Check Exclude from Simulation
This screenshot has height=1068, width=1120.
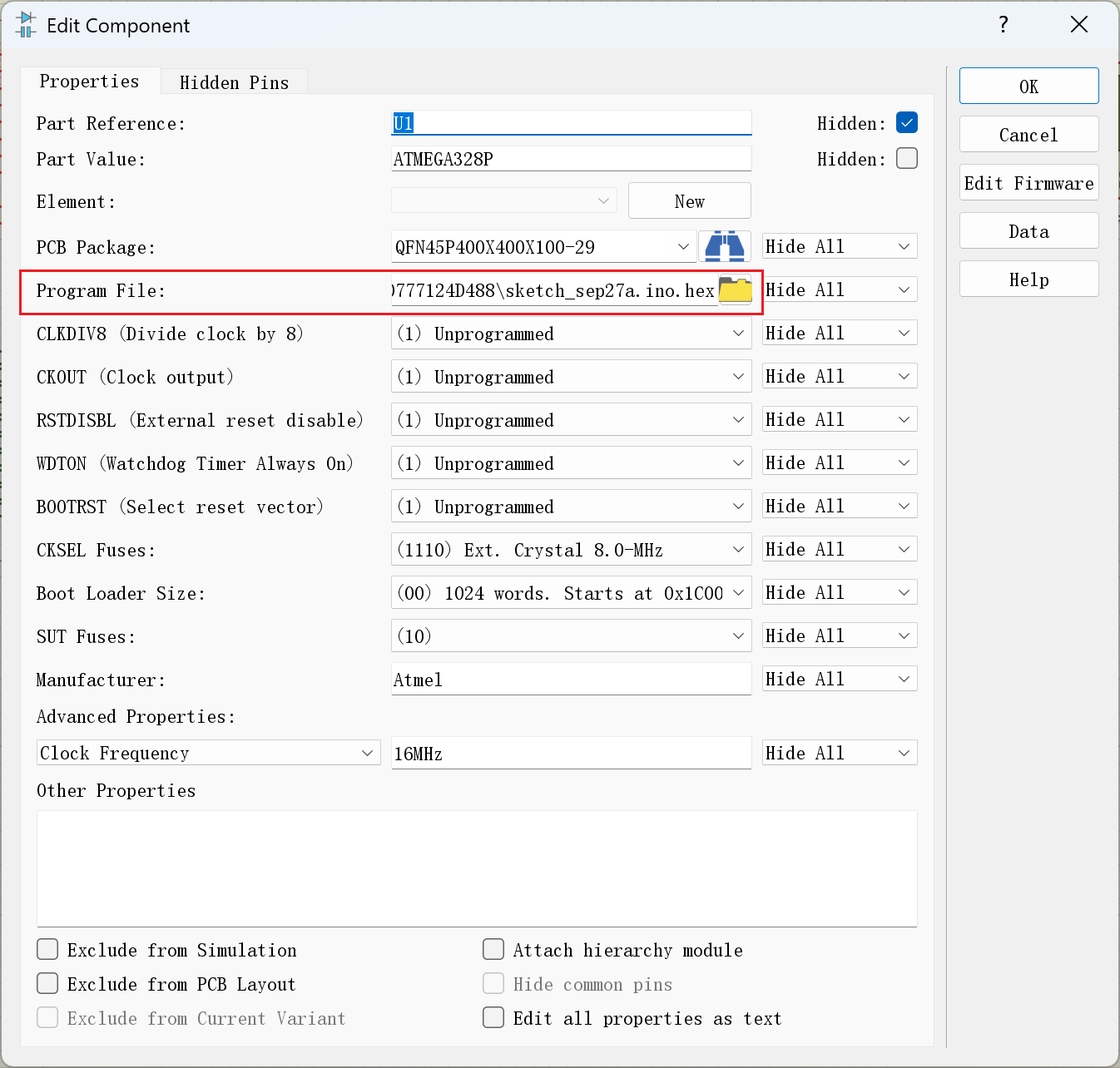[48, 950]
